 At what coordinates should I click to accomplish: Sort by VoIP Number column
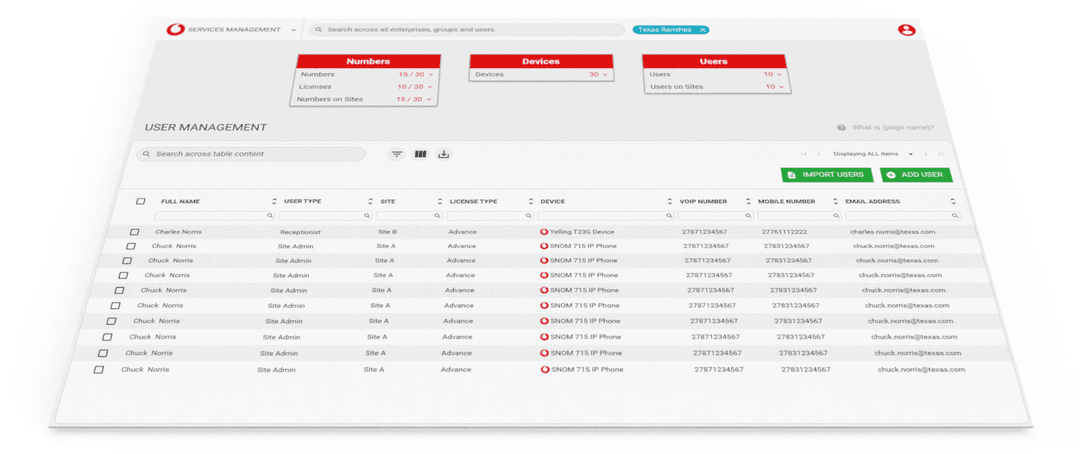coord(749,201)
